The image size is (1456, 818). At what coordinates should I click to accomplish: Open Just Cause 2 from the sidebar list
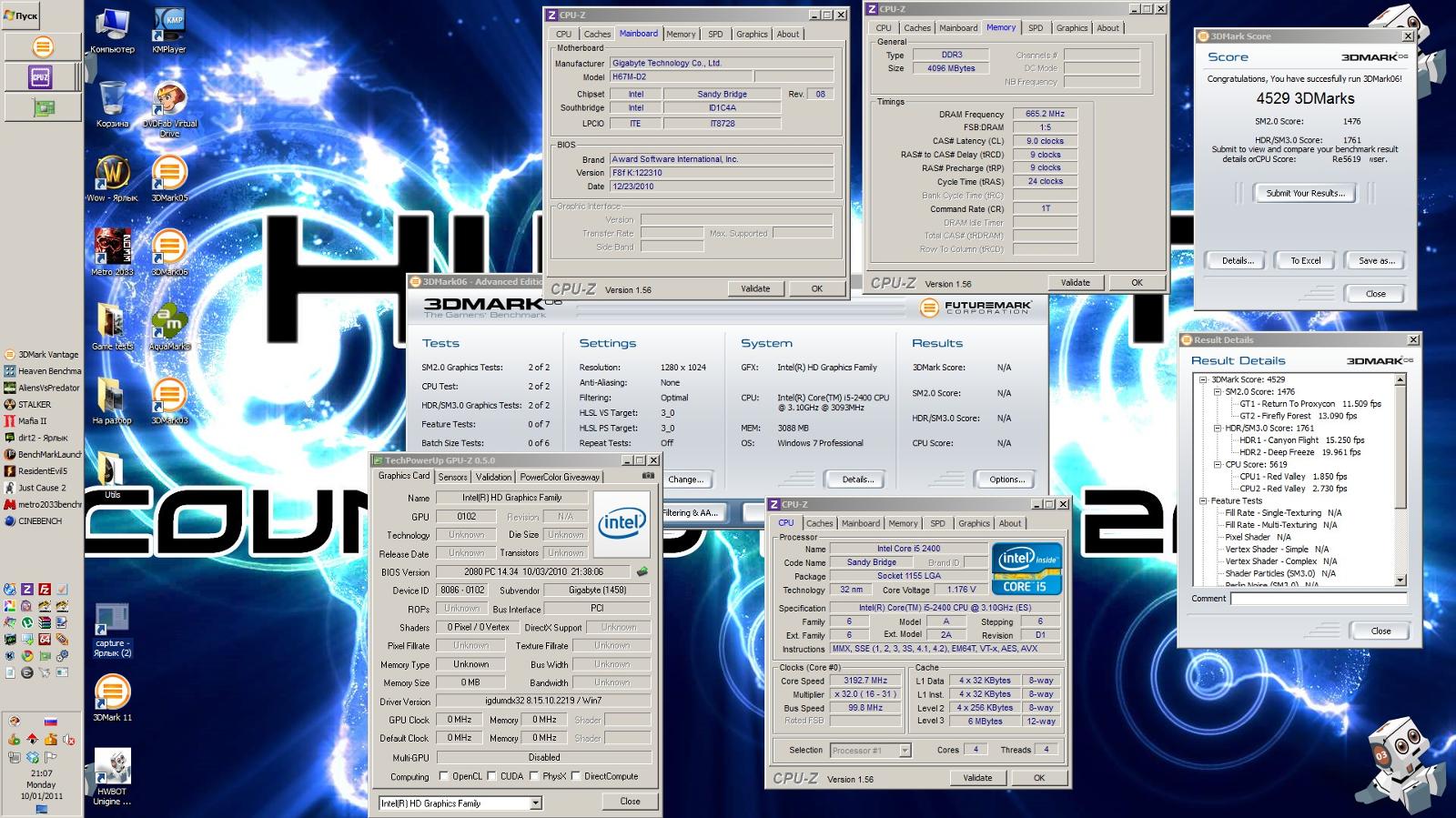coord(35,488)
